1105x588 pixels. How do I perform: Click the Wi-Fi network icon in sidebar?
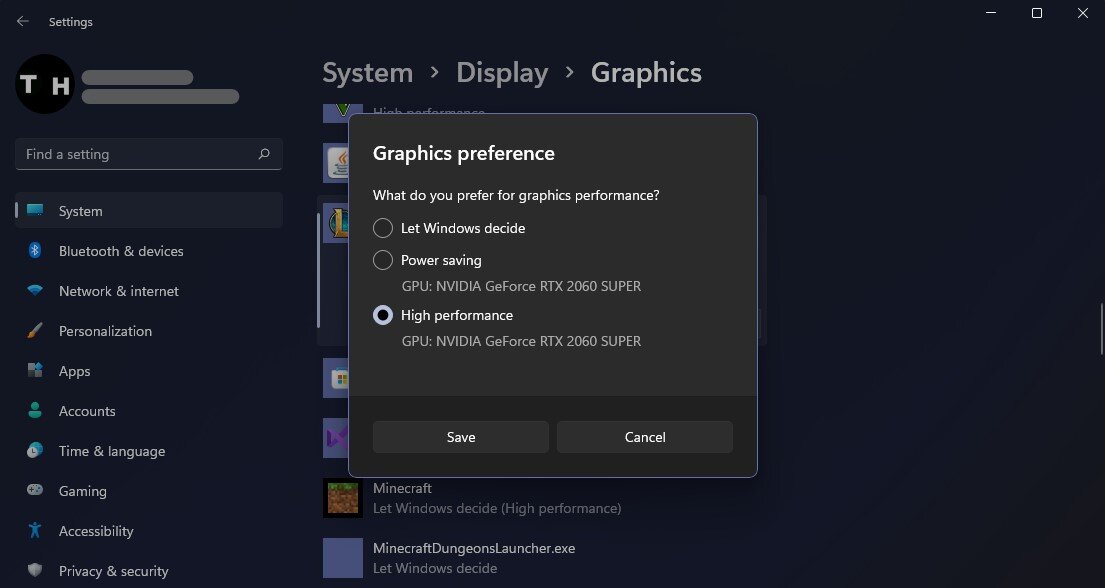pyautogui.click(x=35, y=290)
